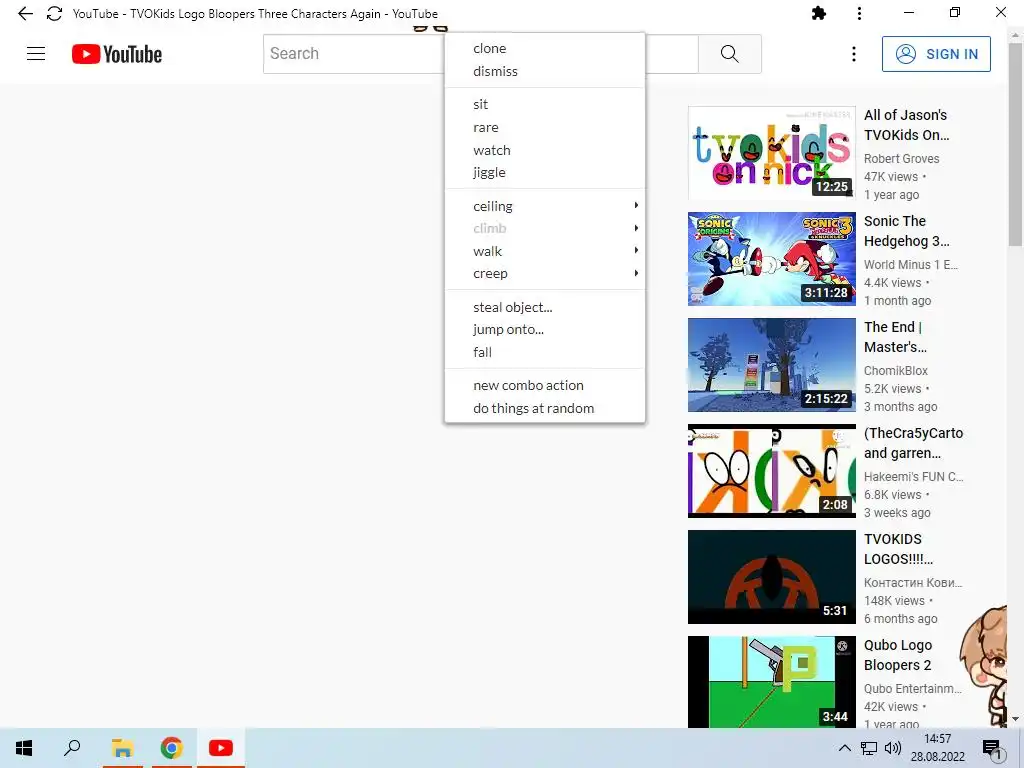Open the TVOKids on Nick video thumbnail
The image size is (1024, 768).
tap(771, 153)
